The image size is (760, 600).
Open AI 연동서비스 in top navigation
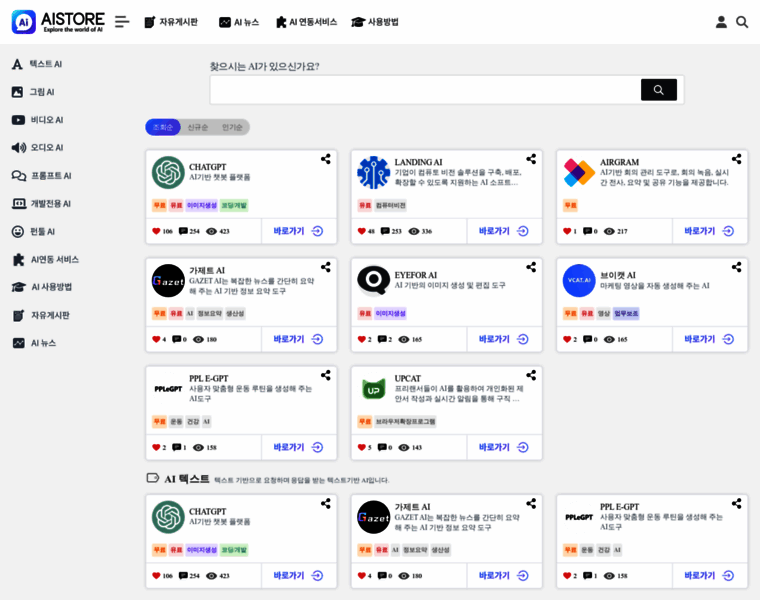[306, 22]
